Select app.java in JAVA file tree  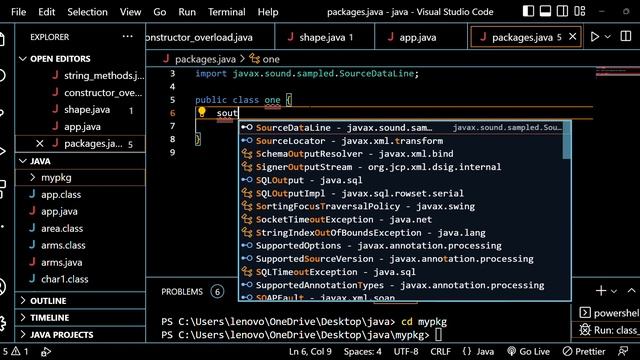tap(80, 211)
